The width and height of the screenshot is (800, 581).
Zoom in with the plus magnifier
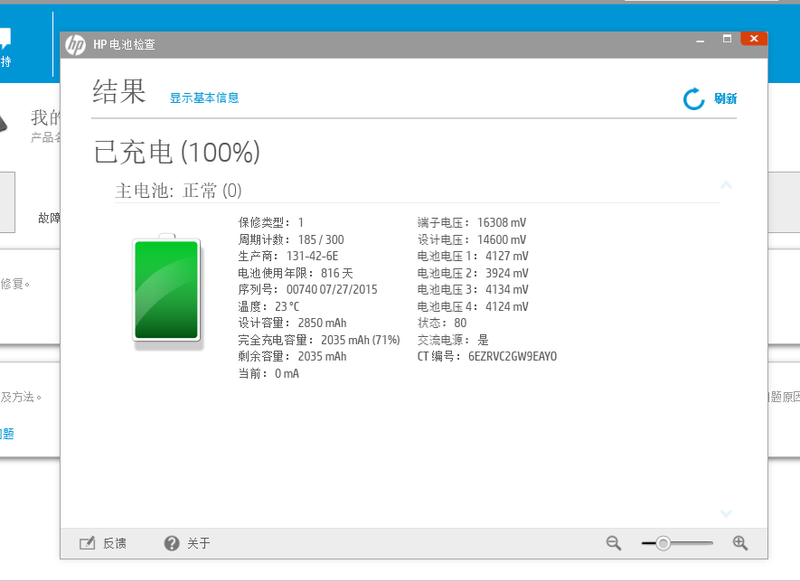(x=740, y=543)
